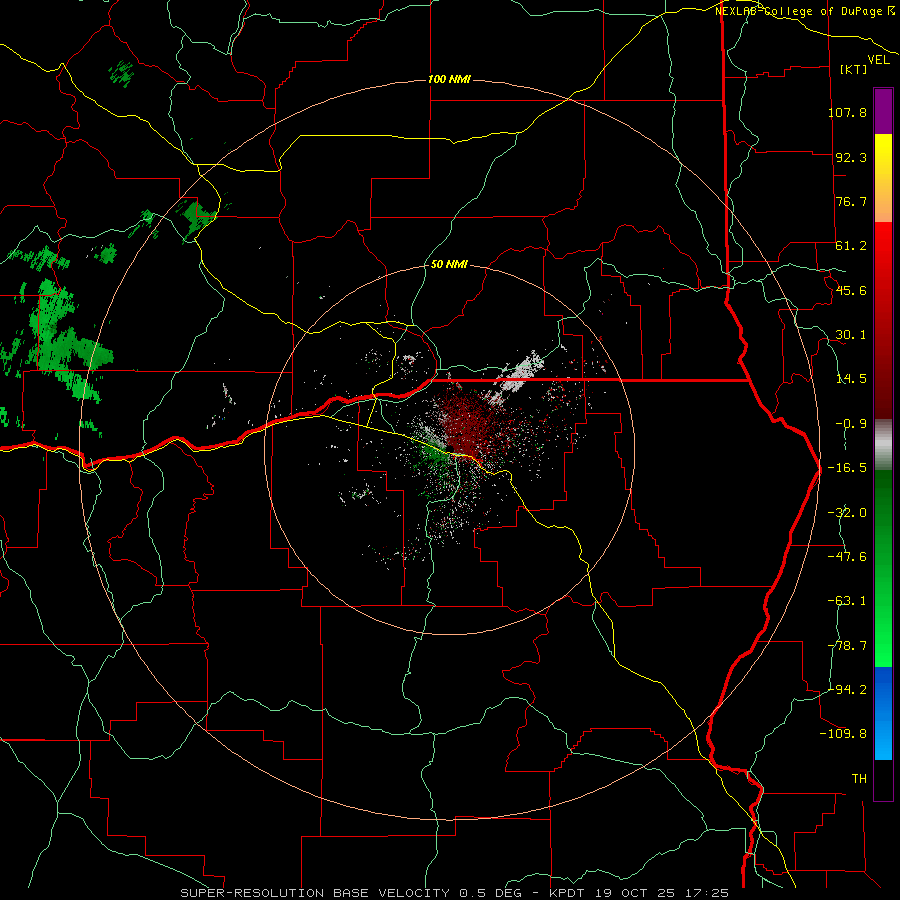Click the -109.8 velocity scale value
The height and width of the screenshot is (900, 900).
click(843, 734)
